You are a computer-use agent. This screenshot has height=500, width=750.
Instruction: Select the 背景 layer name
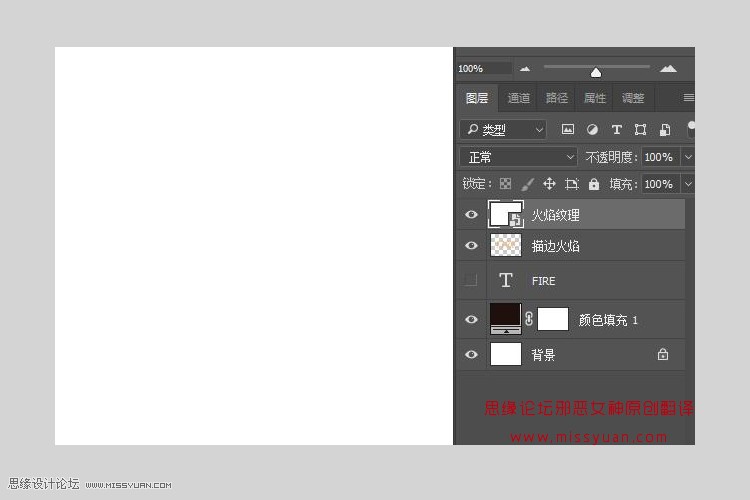pos(543,355)
